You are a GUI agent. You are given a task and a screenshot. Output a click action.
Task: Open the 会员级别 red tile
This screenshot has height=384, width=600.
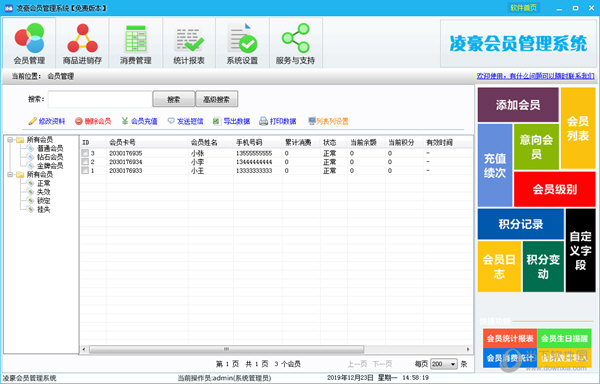click(x=554, y=189)
